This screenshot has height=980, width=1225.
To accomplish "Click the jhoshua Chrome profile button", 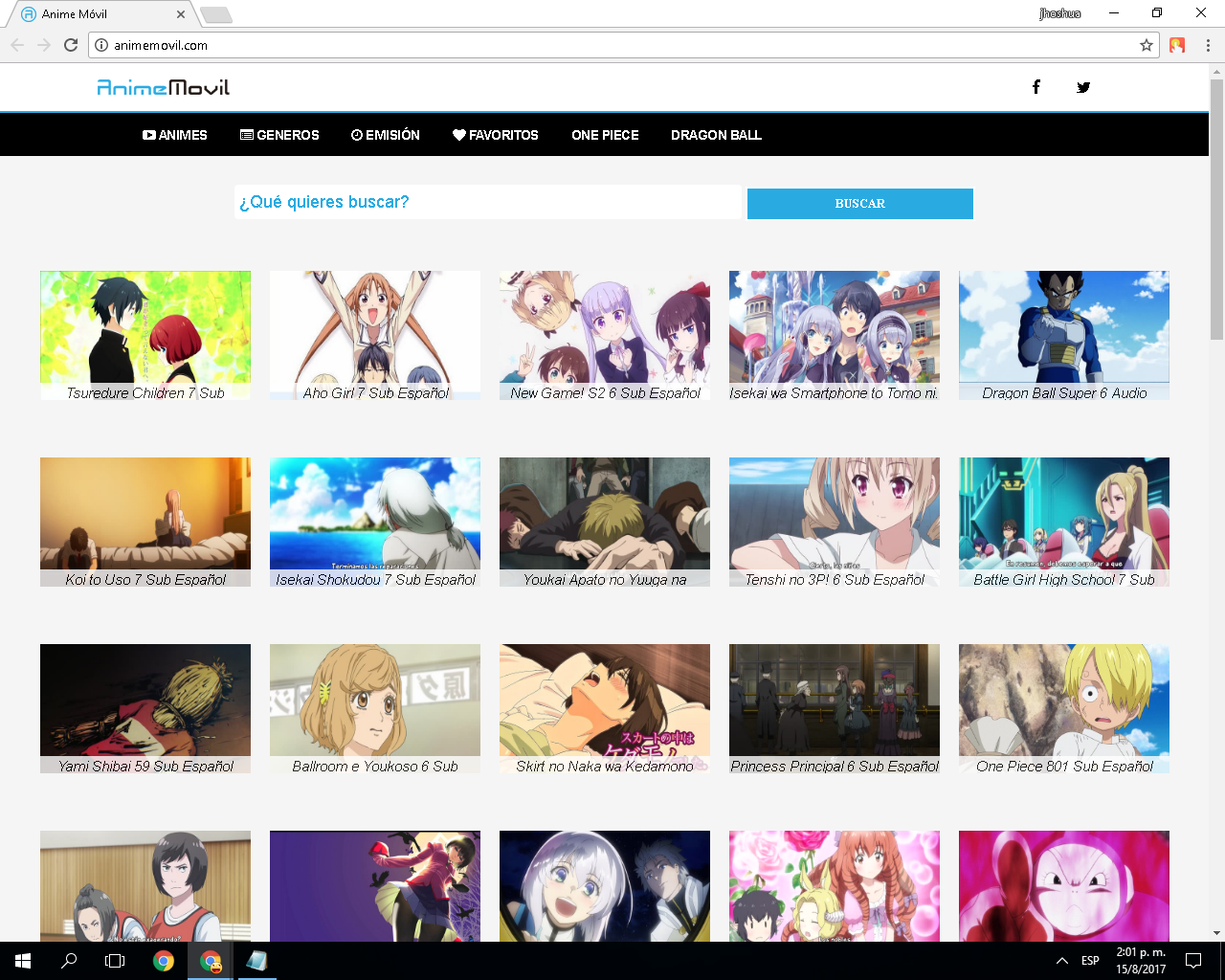I will pos(1060,13).
